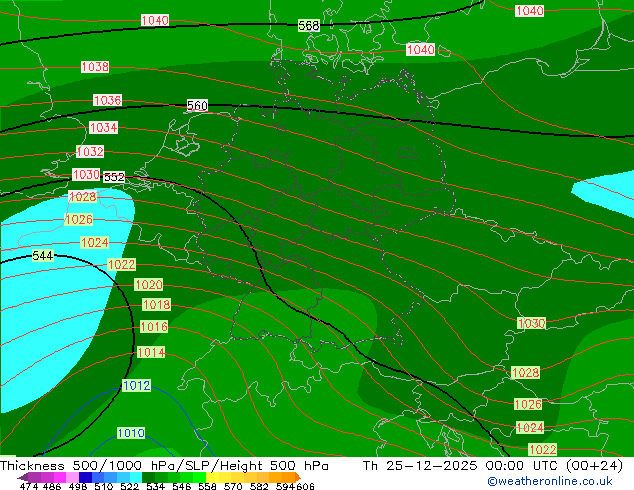
Task: Click the legend value 522
Action: coord(129,486)
